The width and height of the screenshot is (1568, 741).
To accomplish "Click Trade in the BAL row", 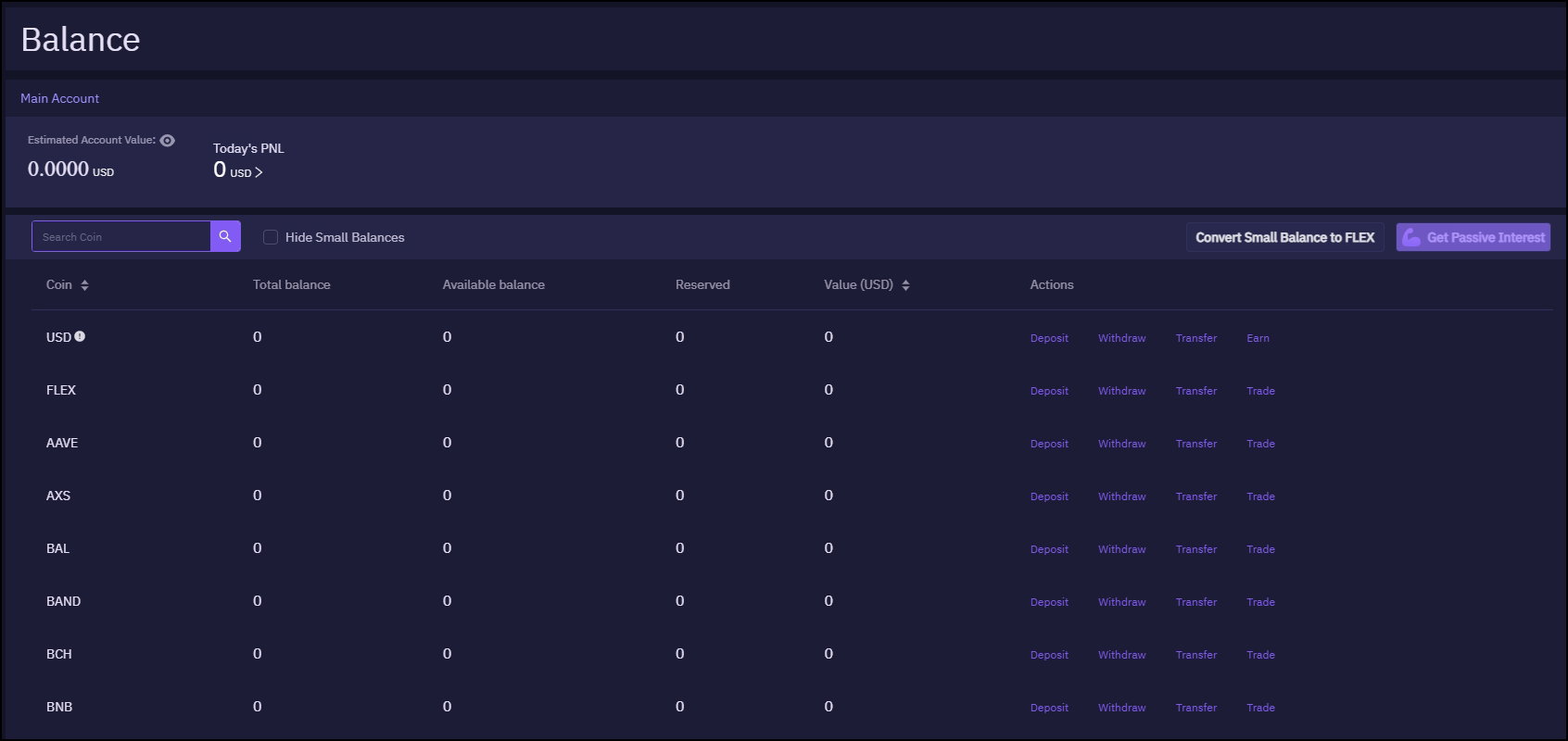I will pyautogui.click(x=1260, y=549).
